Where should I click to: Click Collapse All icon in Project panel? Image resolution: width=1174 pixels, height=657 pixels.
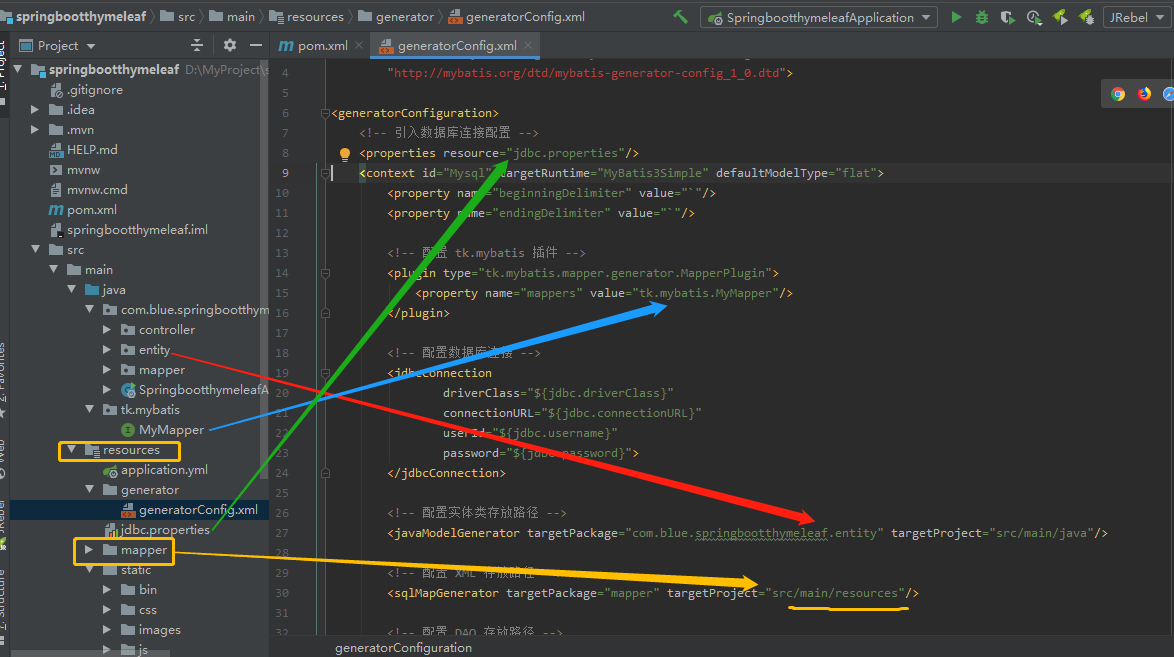point(197,46)
